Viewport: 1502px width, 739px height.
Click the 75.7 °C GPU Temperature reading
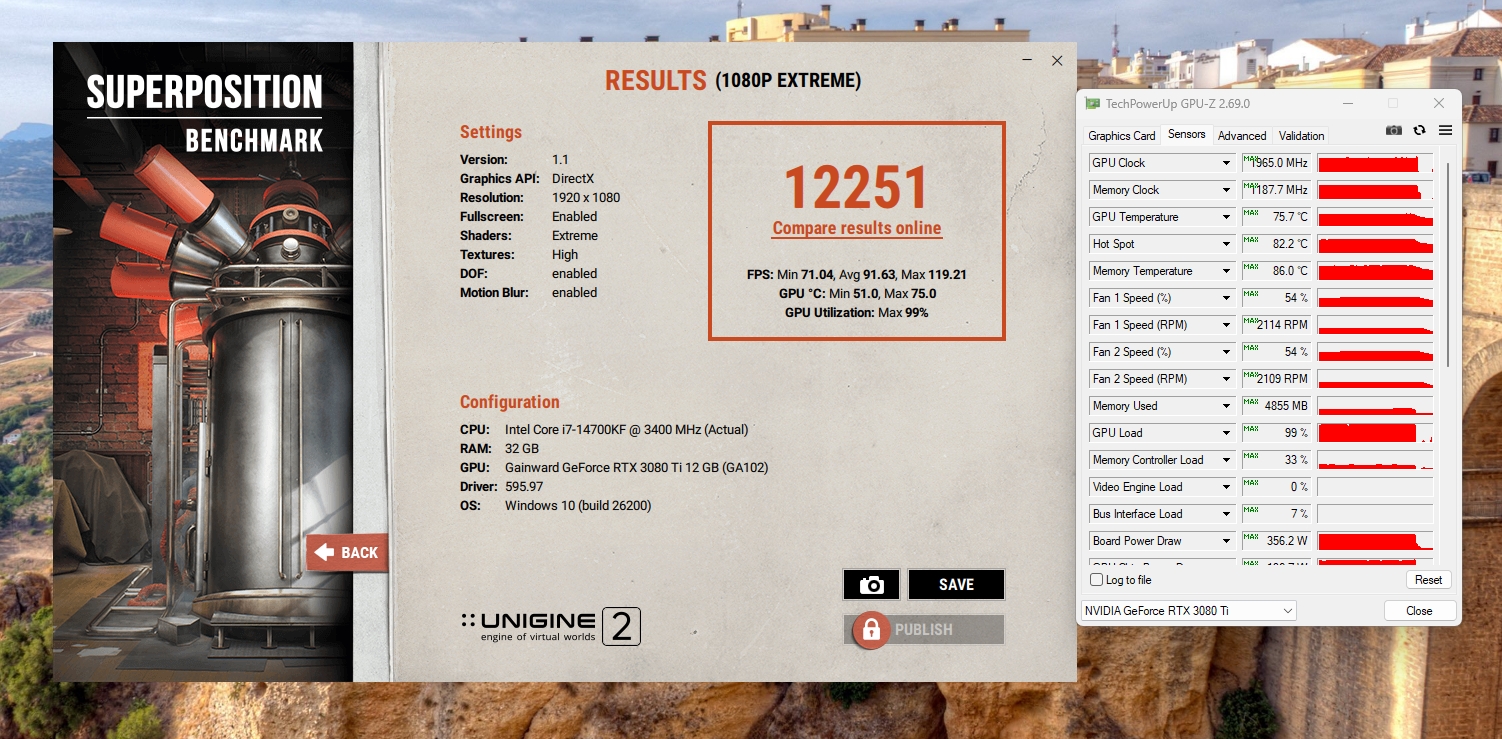pyautogui.click(x=1277, y=217)
